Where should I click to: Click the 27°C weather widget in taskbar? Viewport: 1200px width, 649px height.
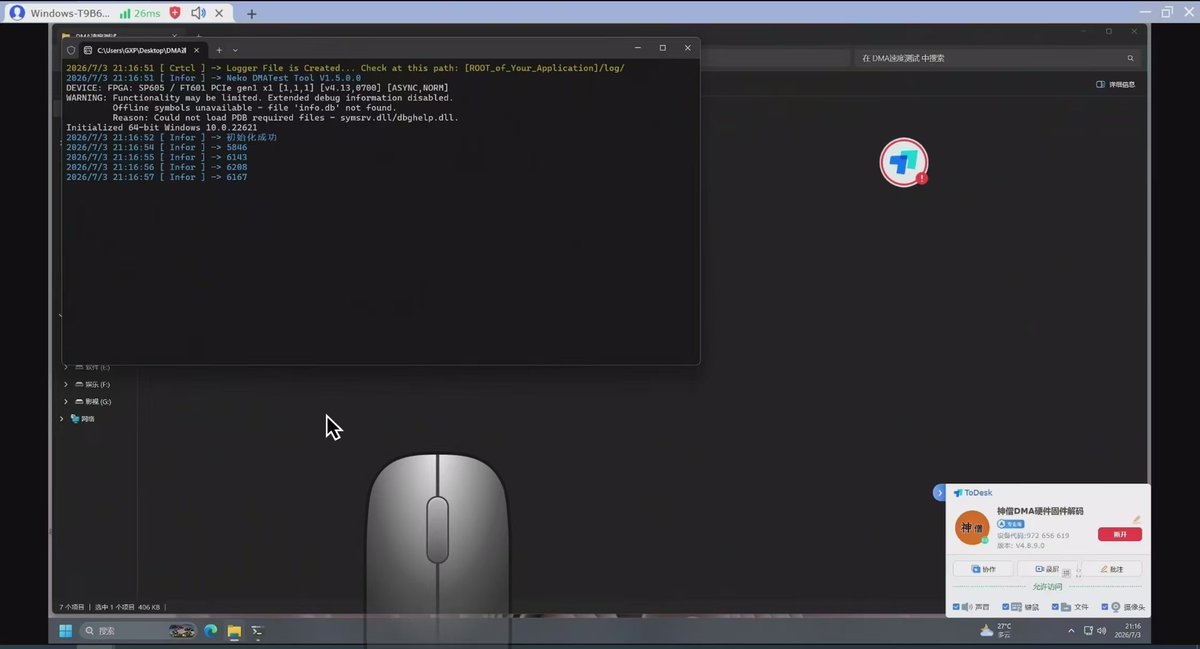(x=996, y=630)
